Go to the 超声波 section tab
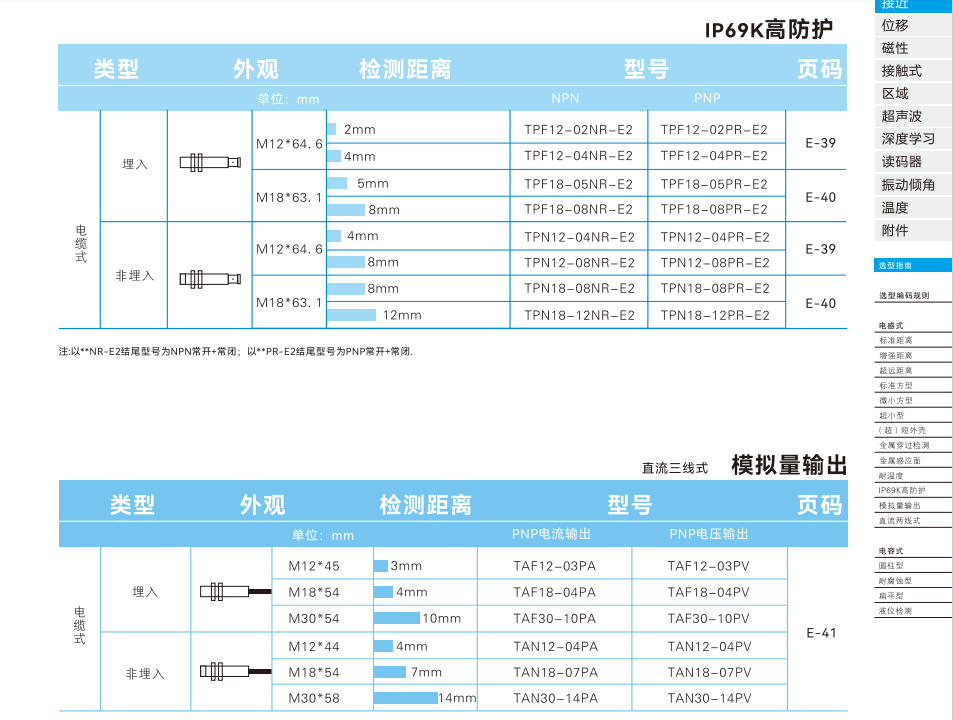Screen dimensions: 953x720 901,116
